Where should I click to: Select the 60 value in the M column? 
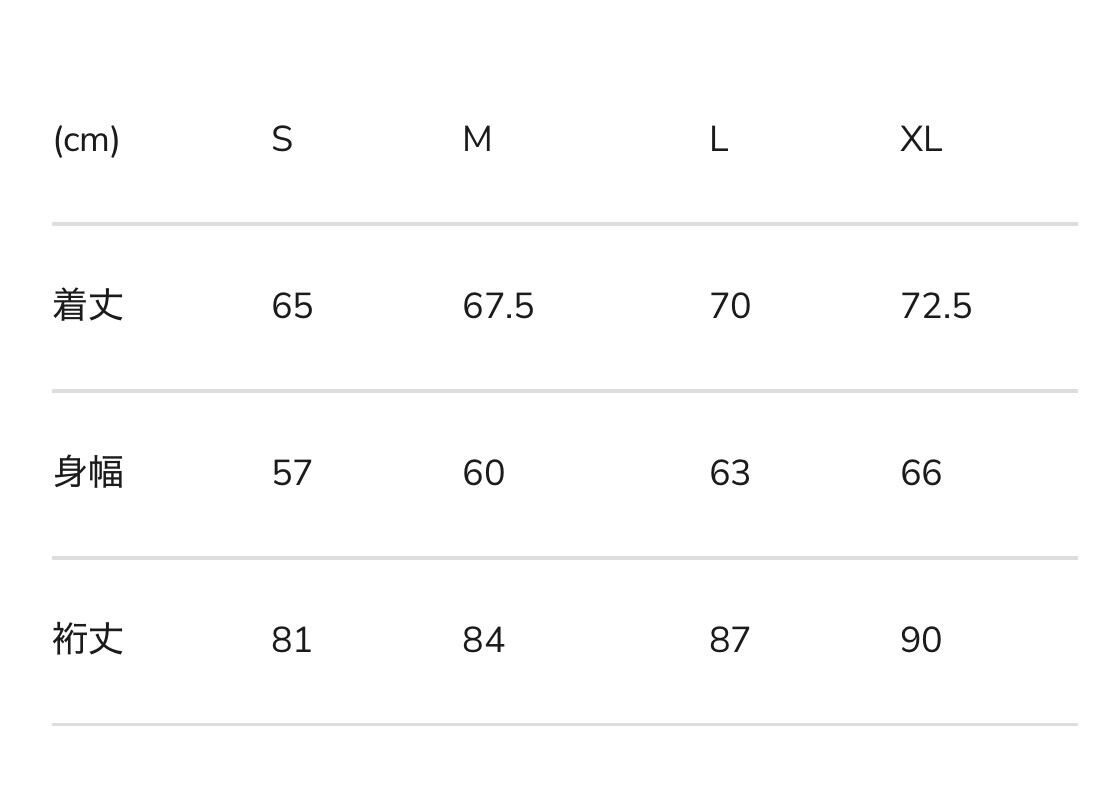click(484, 473)
